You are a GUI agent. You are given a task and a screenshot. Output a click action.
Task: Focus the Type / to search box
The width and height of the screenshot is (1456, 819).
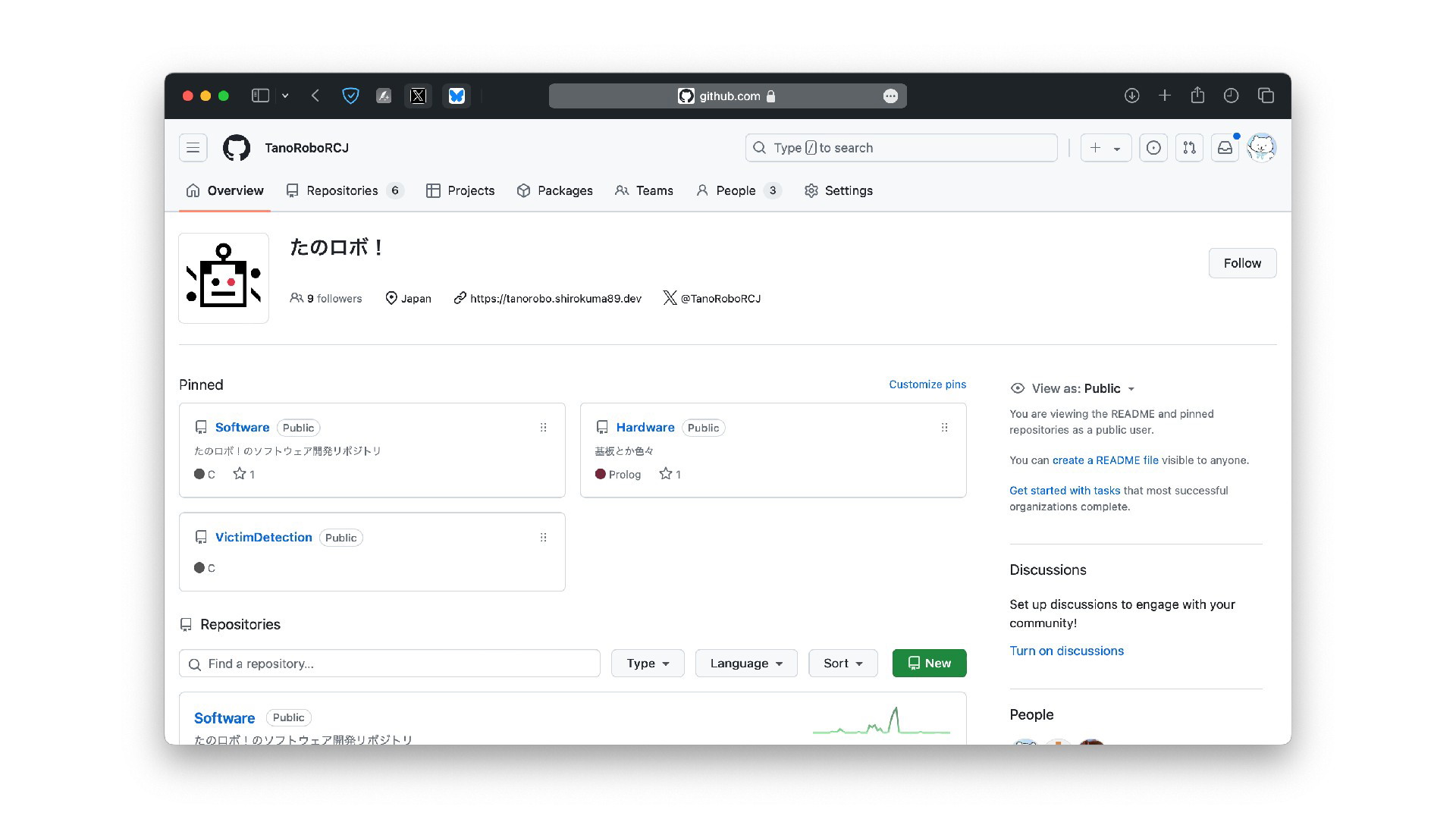pyautogui.click(x=902, y=148)
